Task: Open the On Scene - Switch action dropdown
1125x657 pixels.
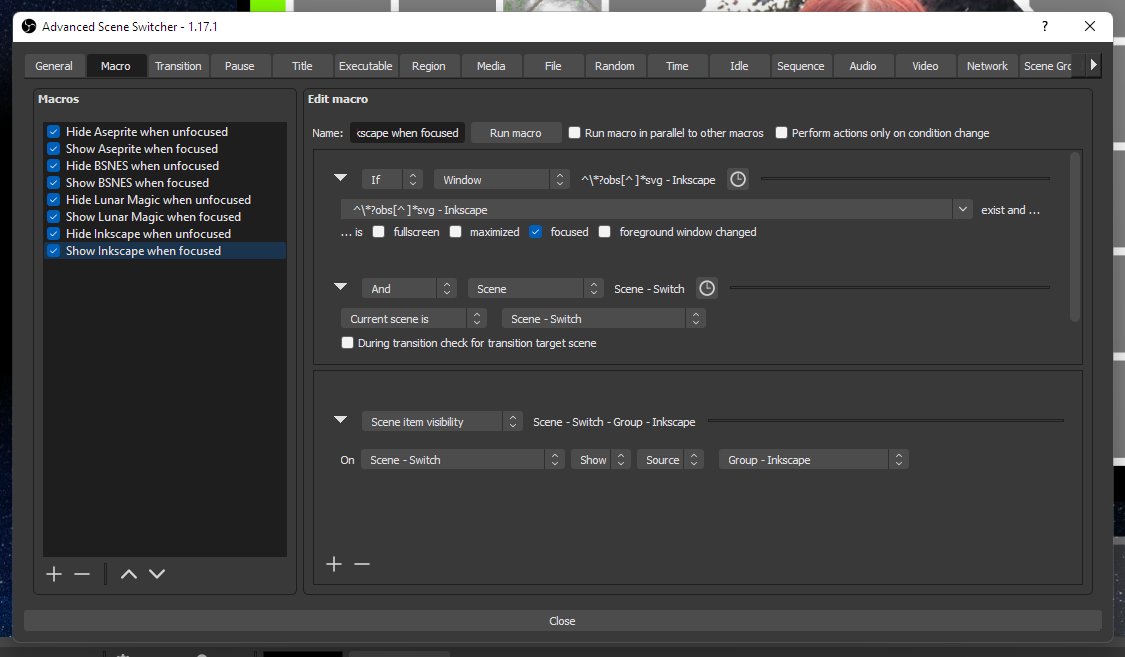Action: click(462, 460)
